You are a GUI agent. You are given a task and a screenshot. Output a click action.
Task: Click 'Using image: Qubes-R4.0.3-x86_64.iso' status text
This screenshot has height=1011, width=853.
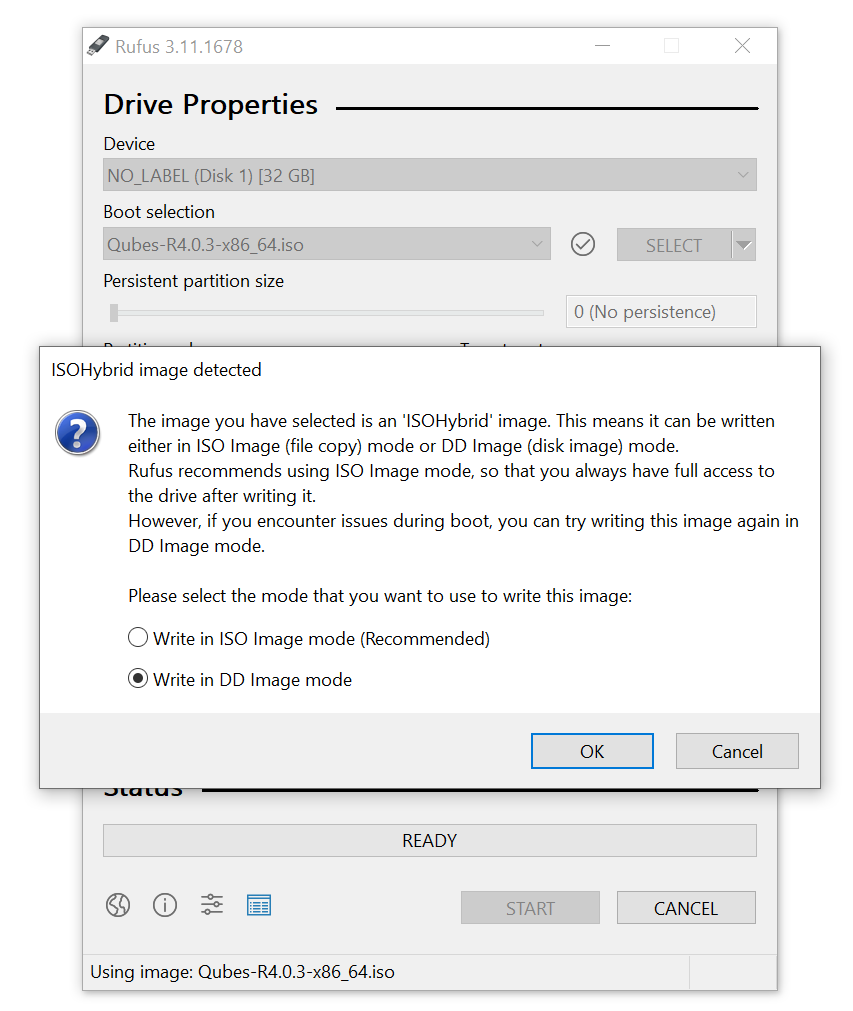[242, 972]
